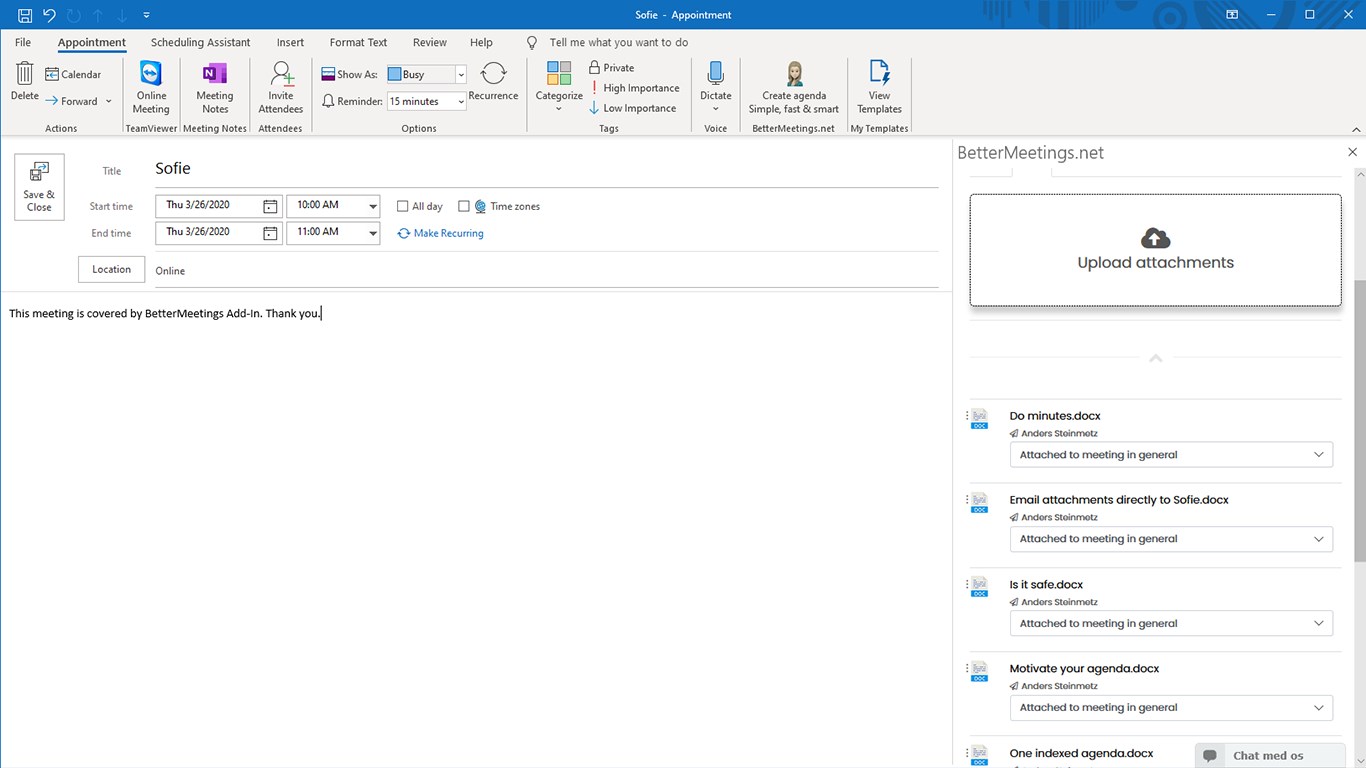Click the Save icon in title bar
This screenshot has height=768, width=1366.
[x=25, y=15]
